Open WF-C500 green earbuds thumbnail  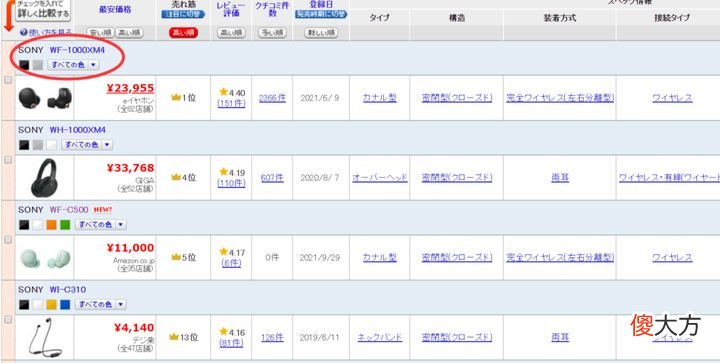coord(45,258)
